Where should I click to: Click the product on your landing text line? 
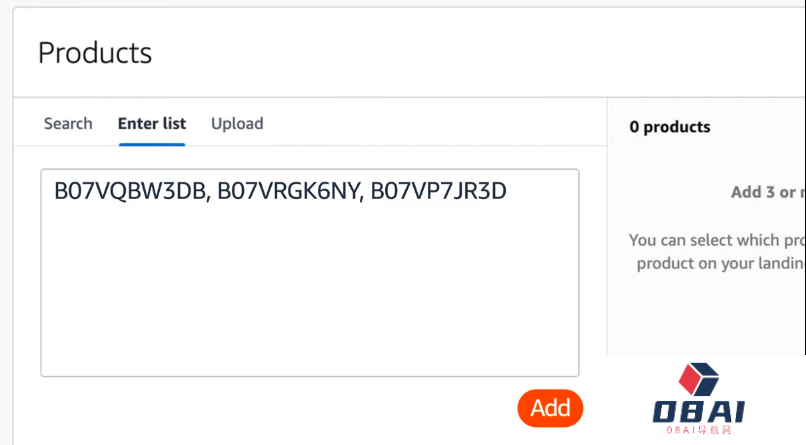click(x=721, y=263)
